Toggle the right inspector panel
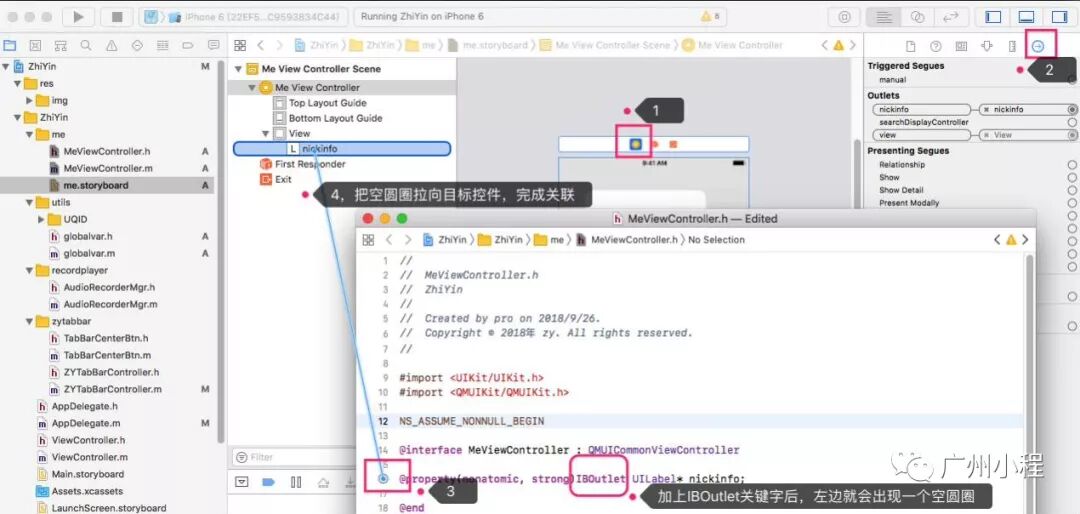This screenshot has width=1080, height=514. [1059, 17]
